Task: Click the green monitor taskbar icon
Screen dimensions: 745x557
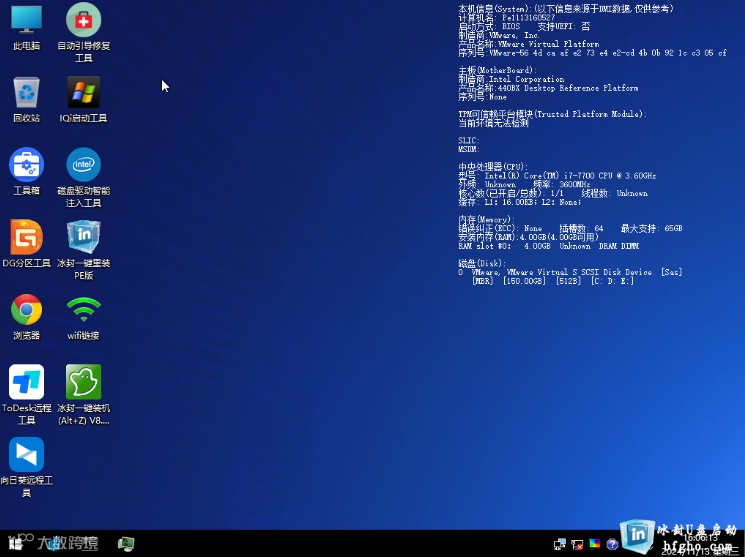Action: pos(126,544)
